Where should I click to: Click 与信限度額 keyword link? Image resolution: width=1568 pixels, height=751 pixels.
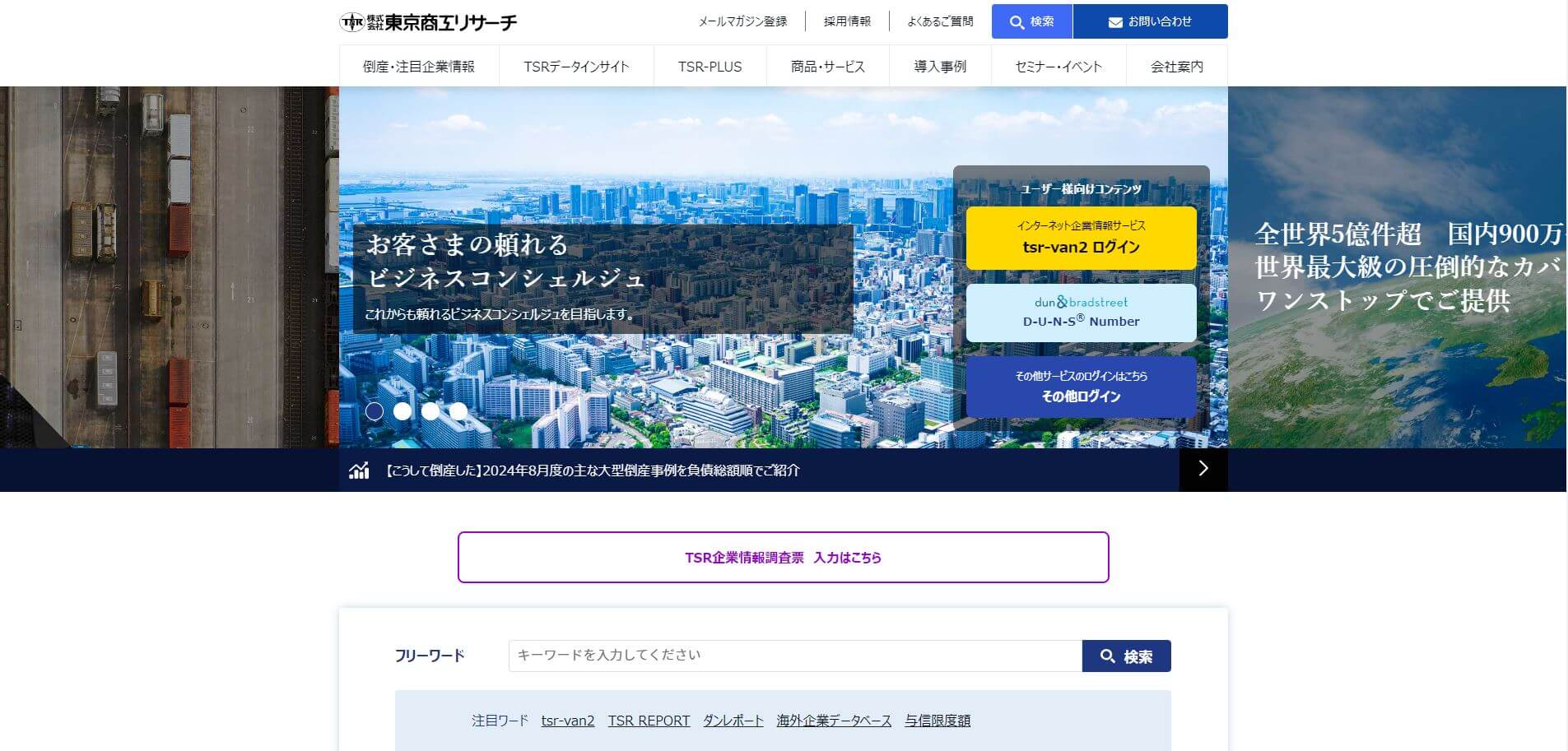tap(938, 721)
